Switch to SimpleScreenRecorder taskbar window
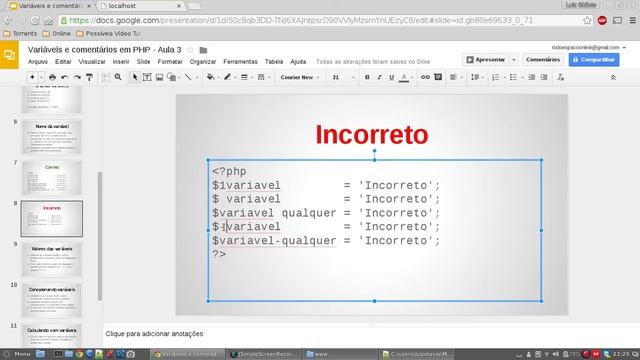 [264, 354]
